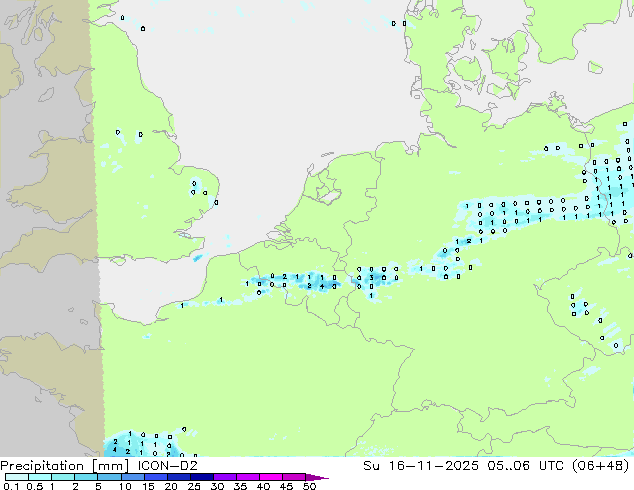The width and height of the screenshot is (634, 490).
Task: Select the 10–15 mm legend color
Action: (132, 477)
